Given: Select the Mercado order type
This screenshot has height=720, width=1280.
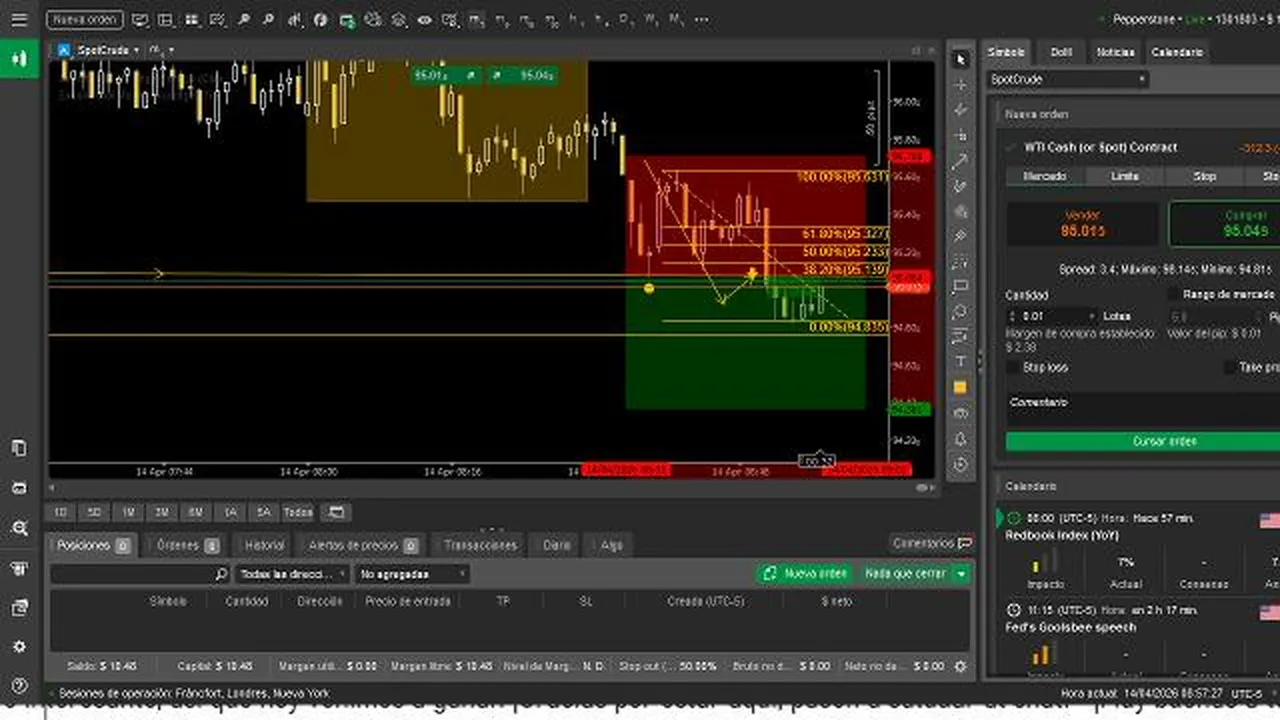Looking at the screenshot, I should pyautogui.click(x=1044, y=176).
